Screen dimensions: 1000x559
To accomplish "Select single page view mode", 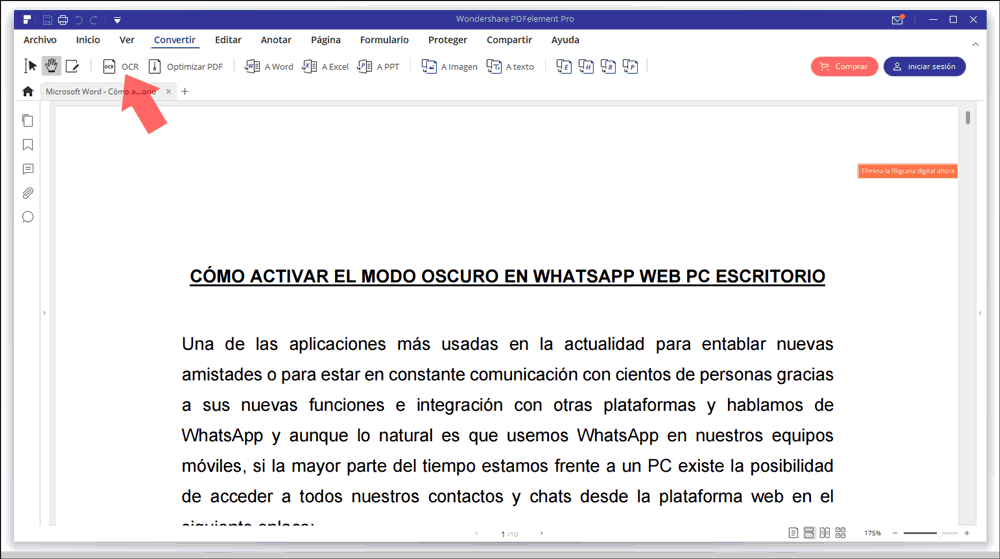I will pyautogui.click(x=793, y=533).
